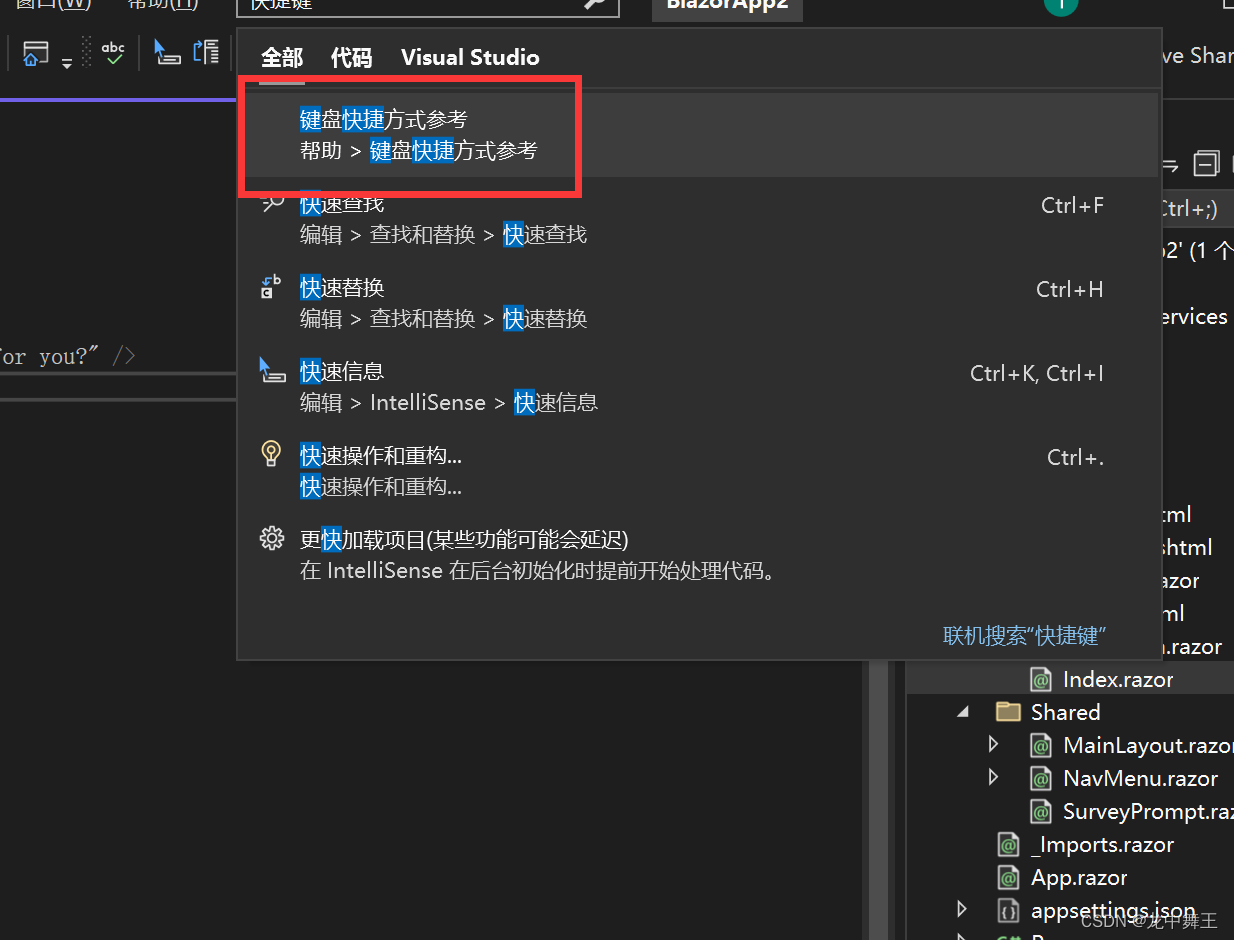
Task: Click Collapse All in Solution Explorer
Action: click(1207, 164)
